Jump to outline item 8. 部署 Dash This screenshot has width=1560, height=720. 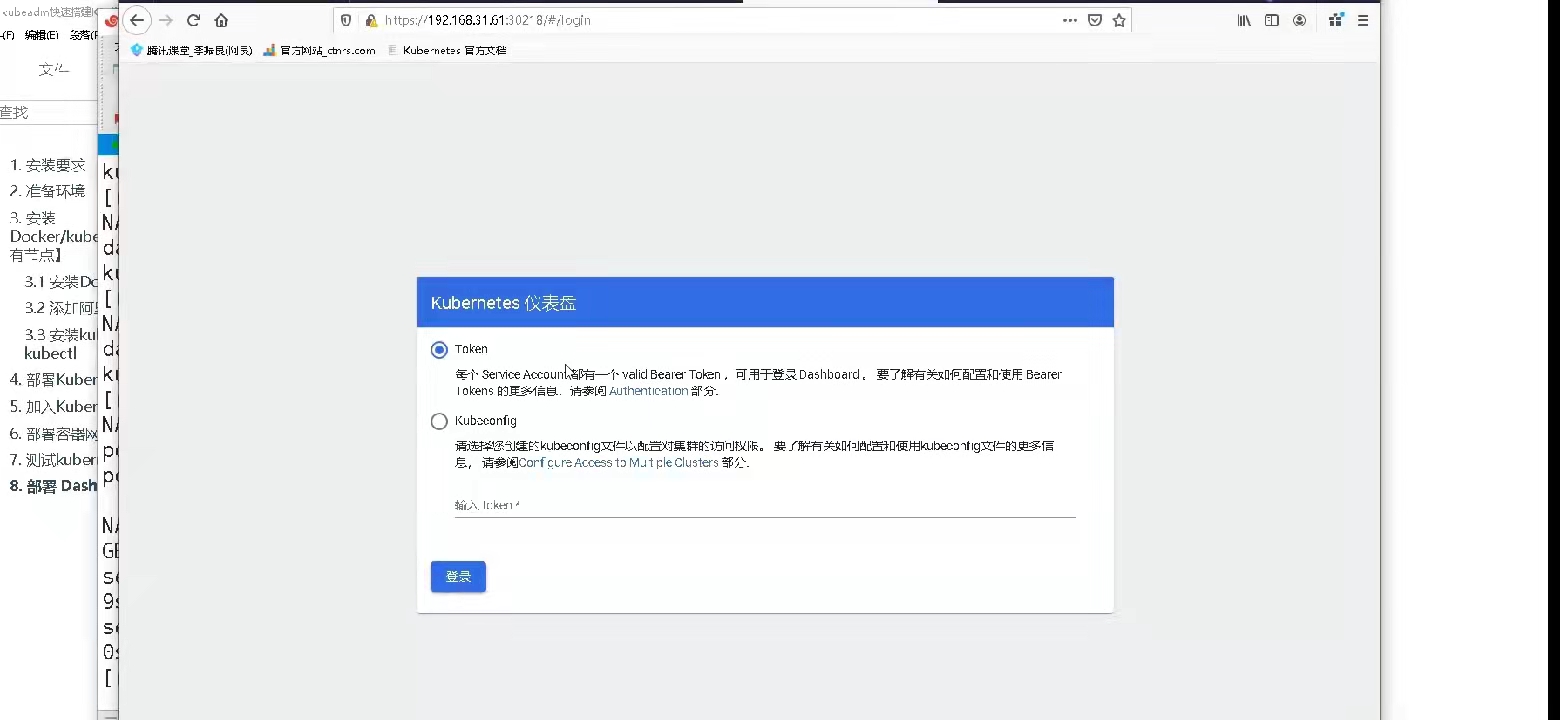tap(54, 486)
